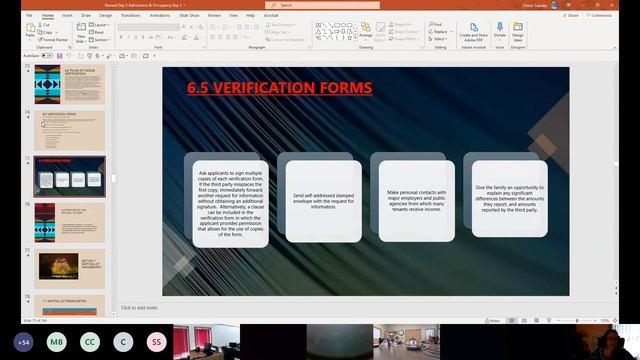640x360 pixels.
Task: Toggle Notes pane in status bar
Action: tap(492, 321)
